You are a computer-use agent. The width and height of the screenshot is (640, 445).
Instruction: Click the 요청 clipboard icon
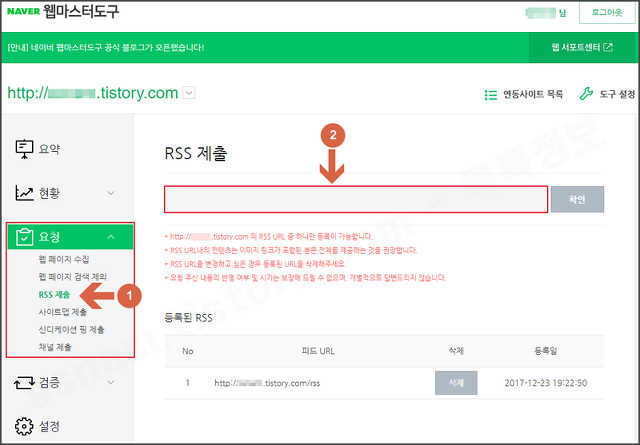coord(24,236)
